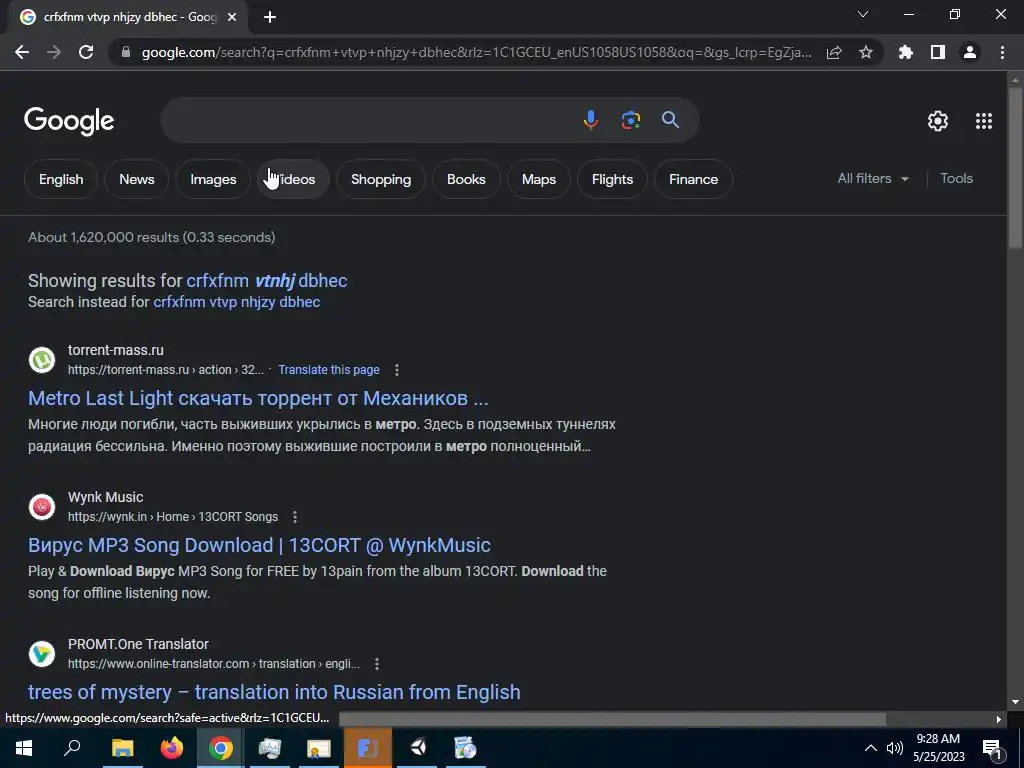Search by image with Google Lens icon
Image resolution: width=1024 pixels, height=768 pixels.
point(631,120)
